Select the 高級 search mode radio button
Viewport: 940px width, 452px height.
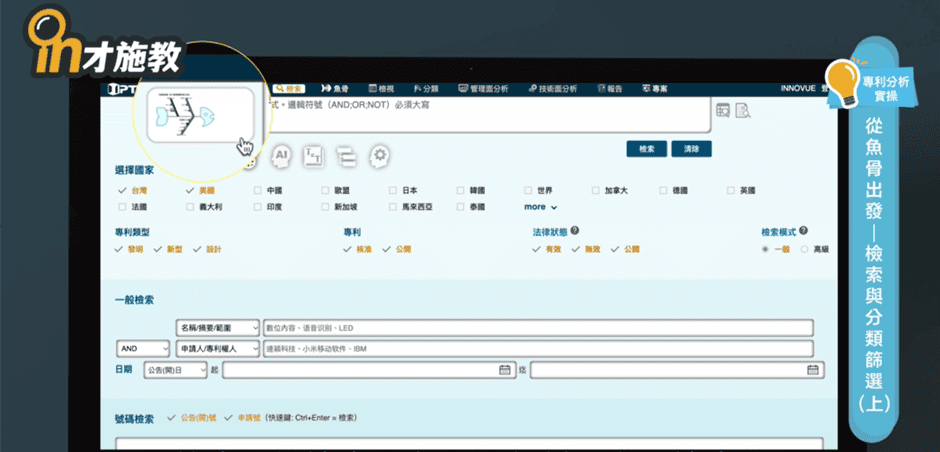(x=805, y=249)
